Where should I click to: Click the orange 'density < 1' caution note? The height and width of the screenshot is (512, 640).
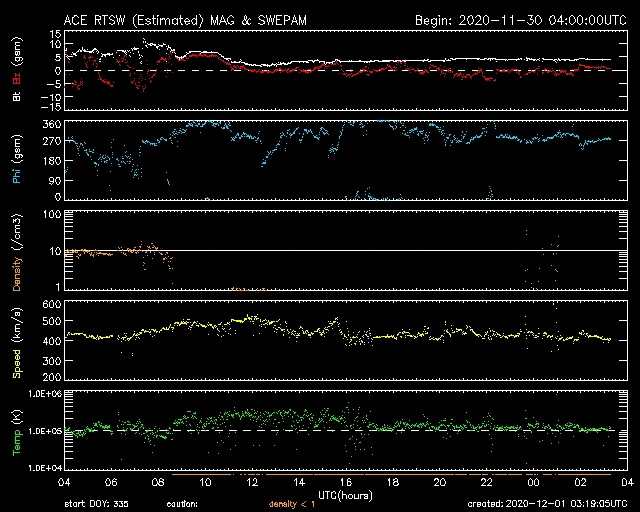pyautogui.click(x=291, y=504)
